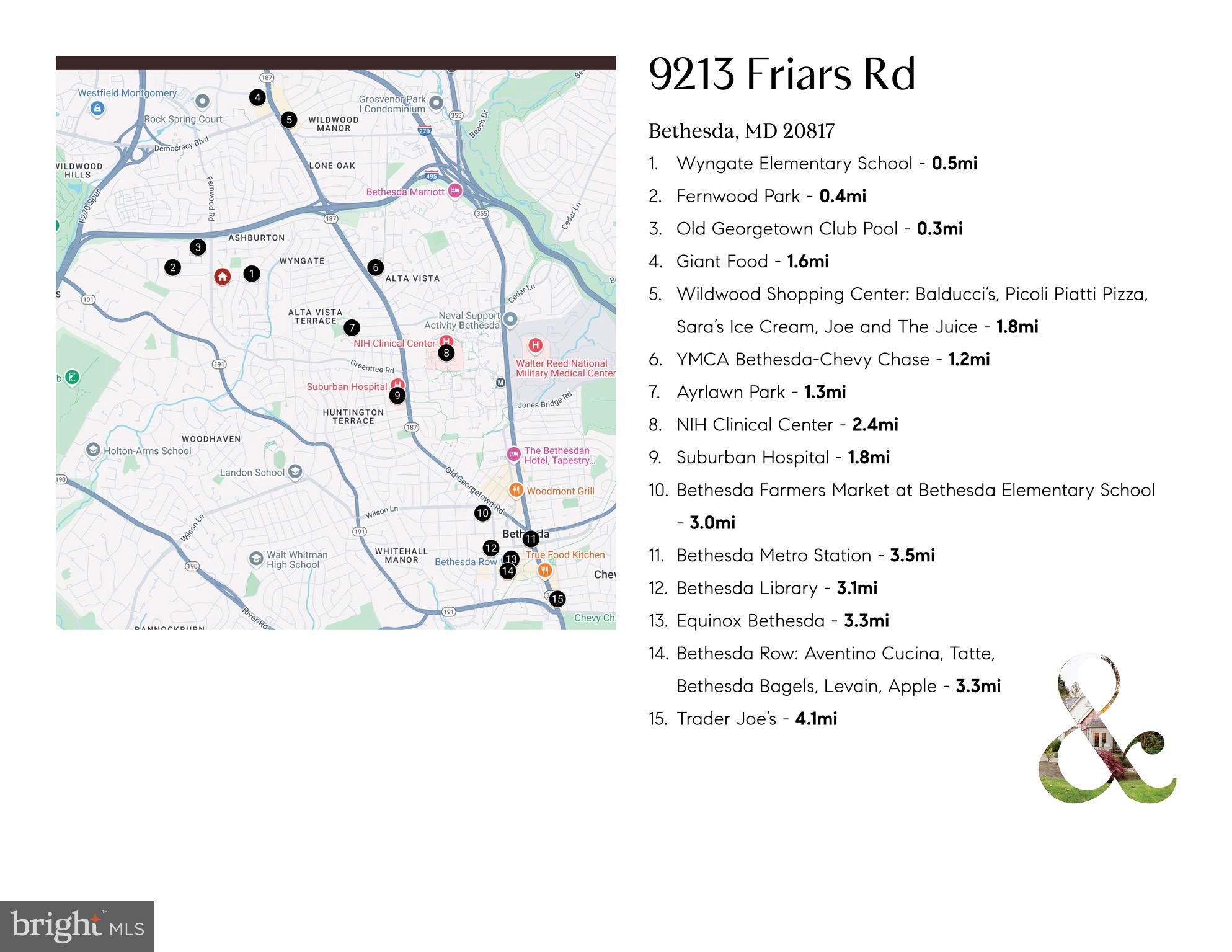
Task: Click the 9213 Friars Rd heading
Action: click(x=782, y=74)
